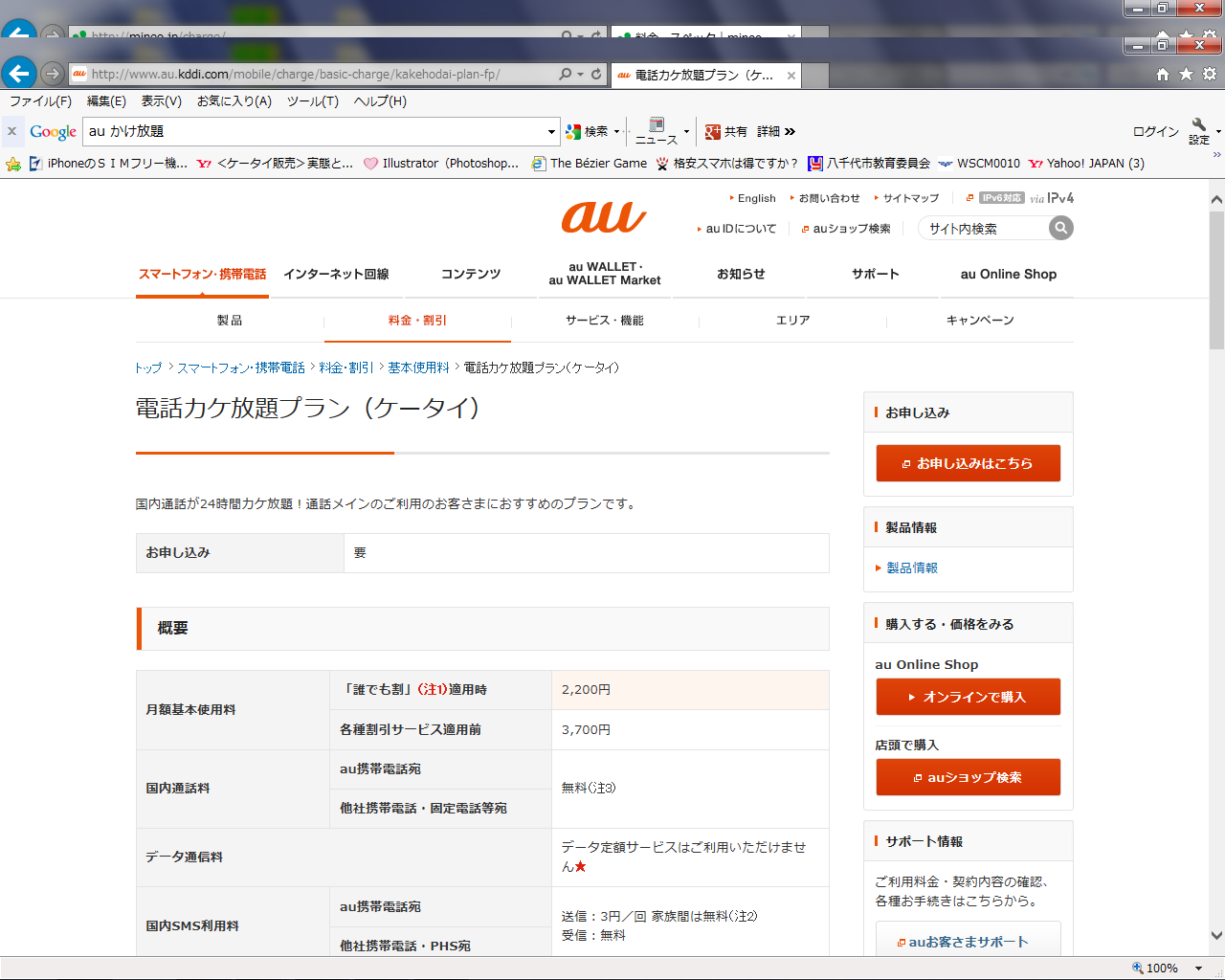Click the Google toolbar search field
The width and height of the screenshot is (1225, 980).
(314, 132)
